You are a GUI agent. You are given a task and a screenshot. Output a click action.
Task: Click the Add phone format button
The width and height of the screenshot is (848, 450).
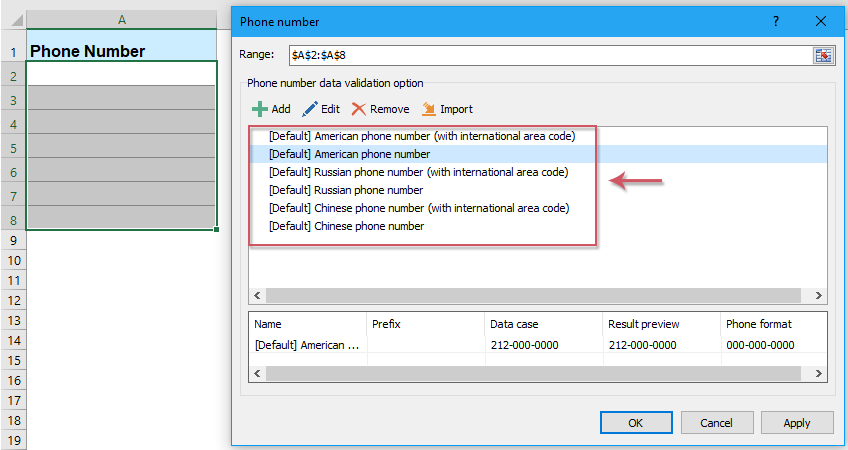(x=271, y=109)
